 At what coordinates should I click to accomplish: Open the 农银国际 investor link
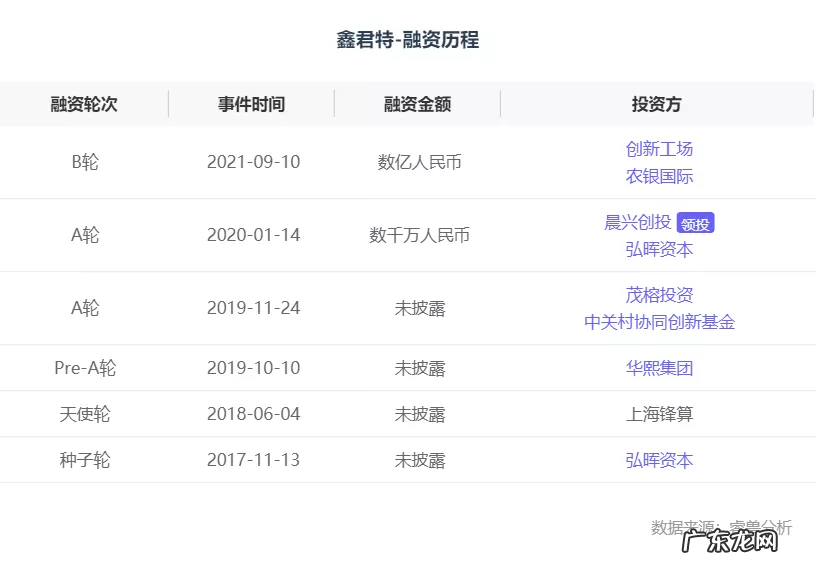pos(659,176)
